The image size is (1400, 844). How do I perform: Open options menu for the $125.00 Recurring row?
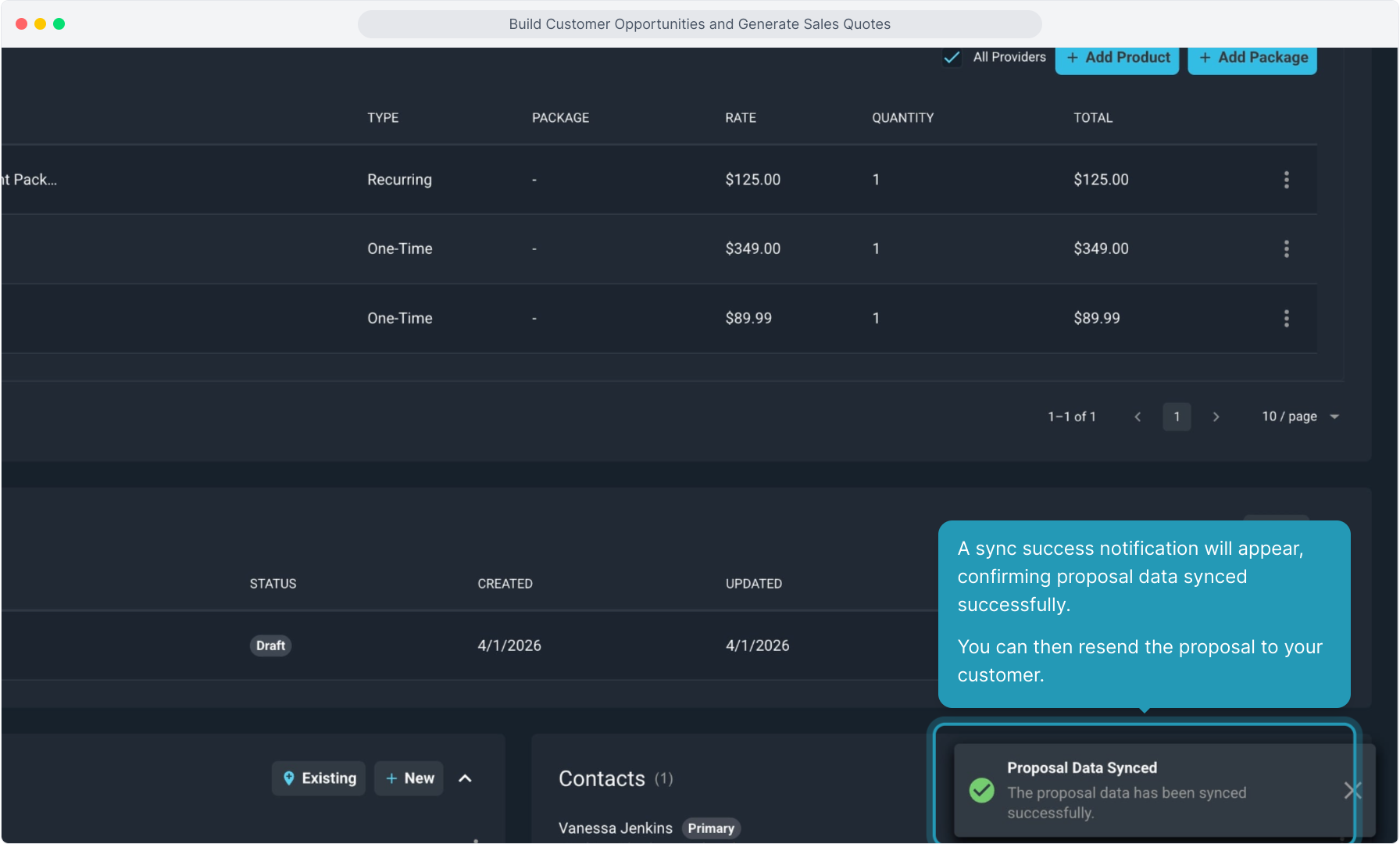coord(1286,180)
